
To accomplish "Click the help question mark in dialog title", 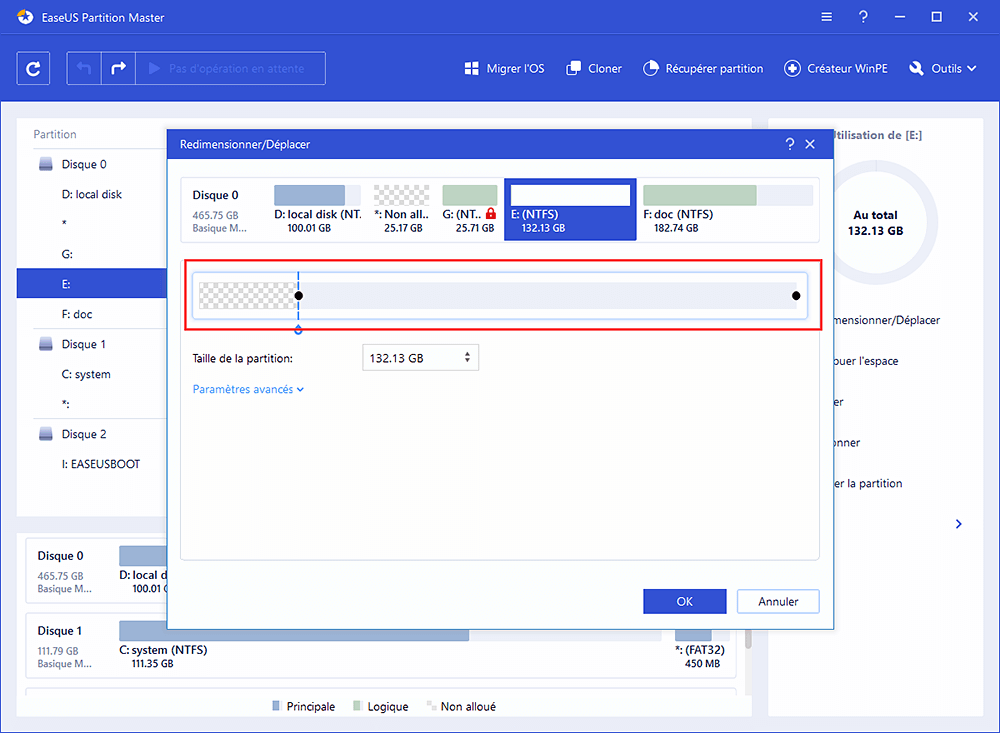I will coord(790,145).
